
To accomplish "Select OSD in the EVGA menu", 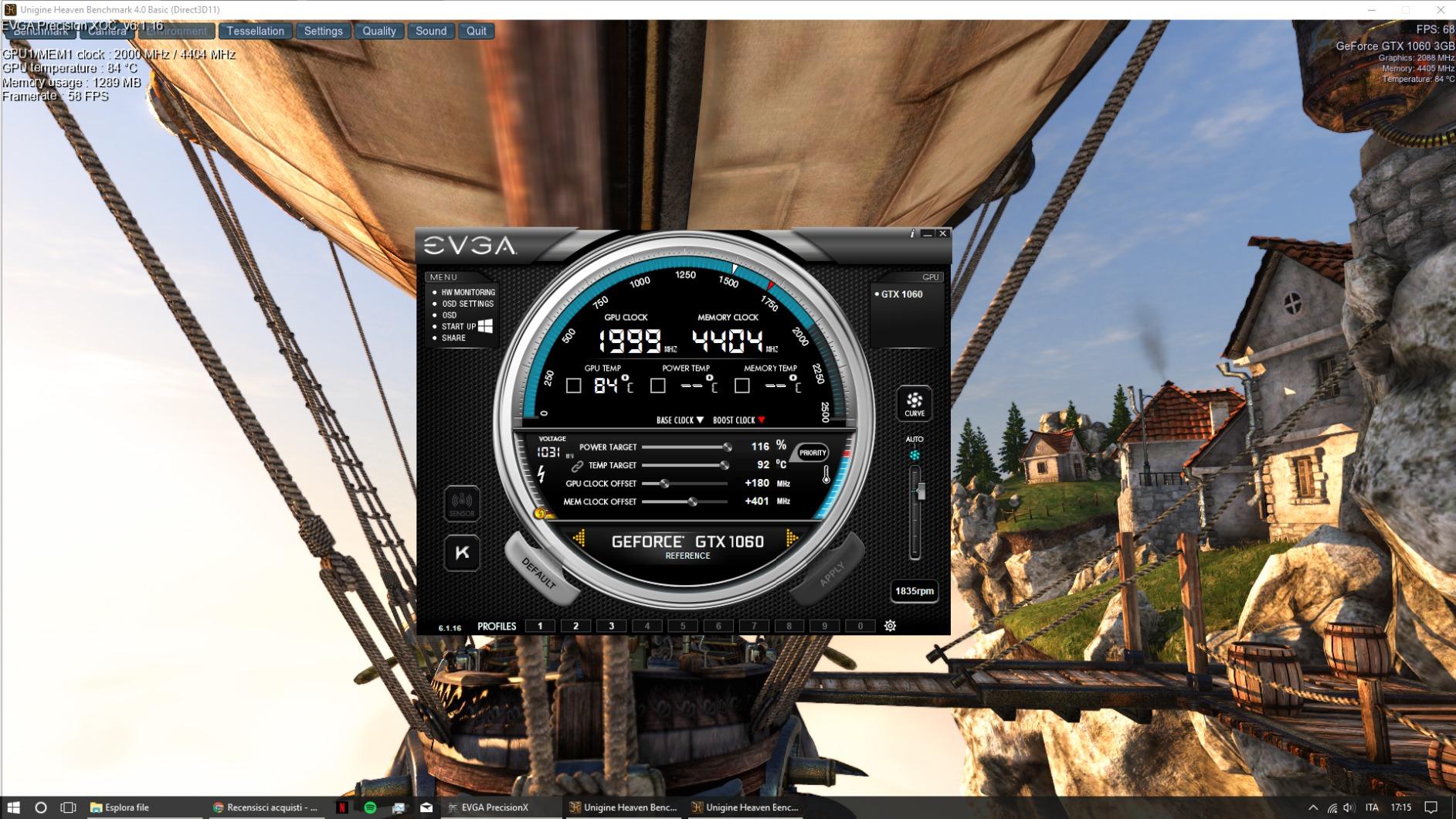I will point(449,315).
